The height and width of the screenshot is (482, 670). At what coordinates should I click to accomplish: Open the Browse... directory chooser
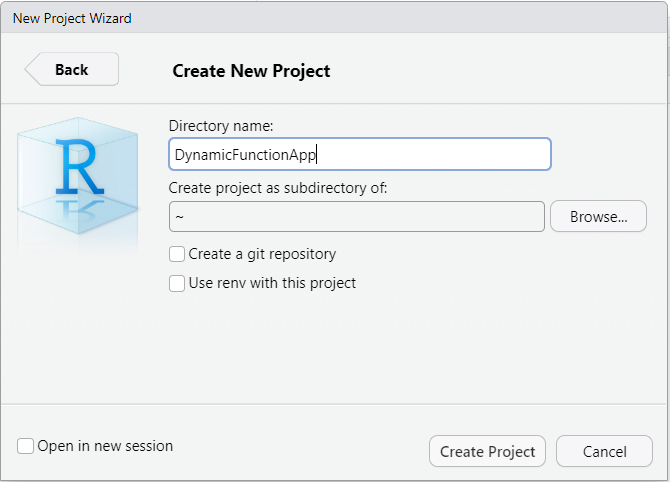pyautogui.click(x=598, y=216)
